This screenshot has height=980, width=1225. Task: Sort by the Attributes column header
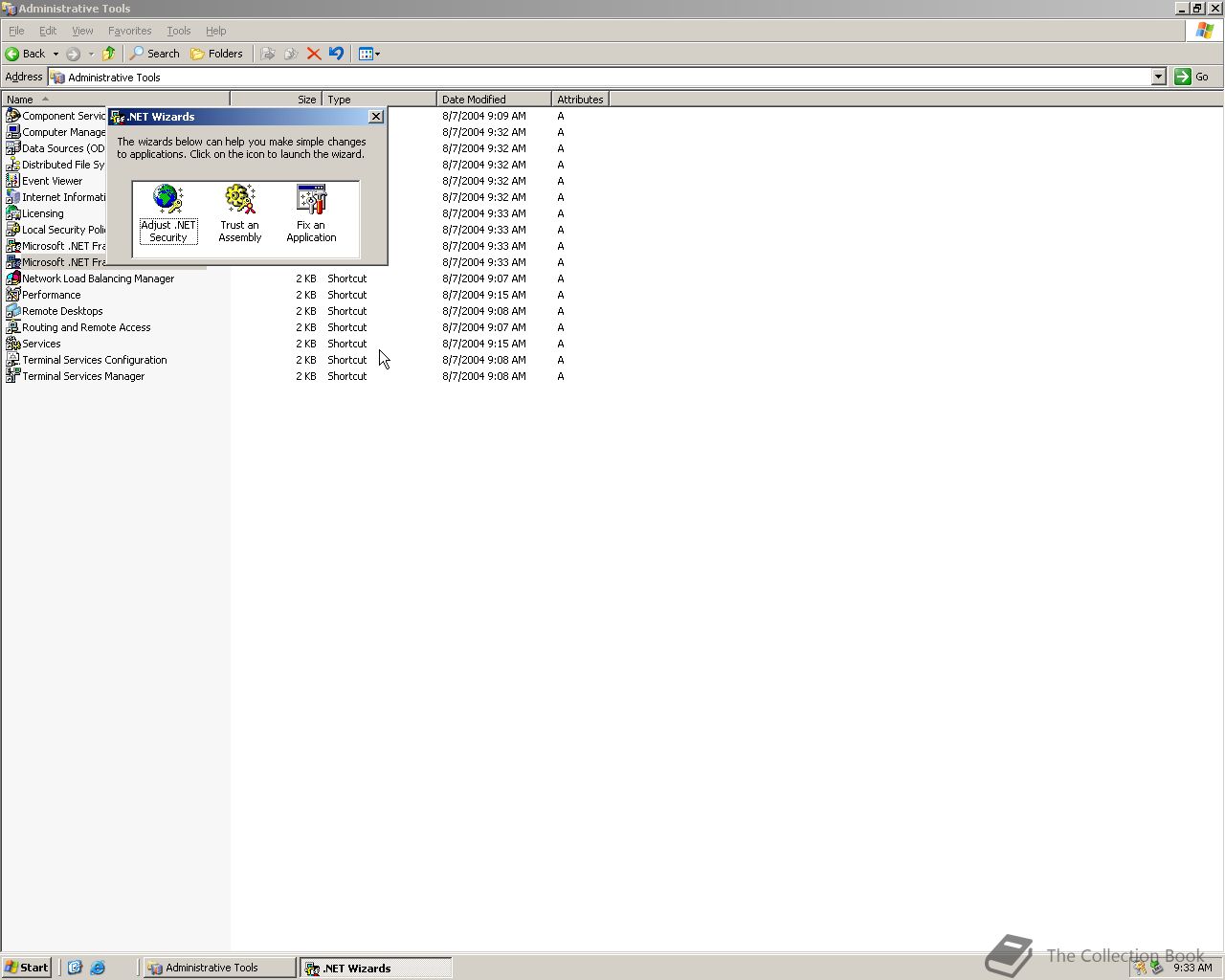click(580, 100)
